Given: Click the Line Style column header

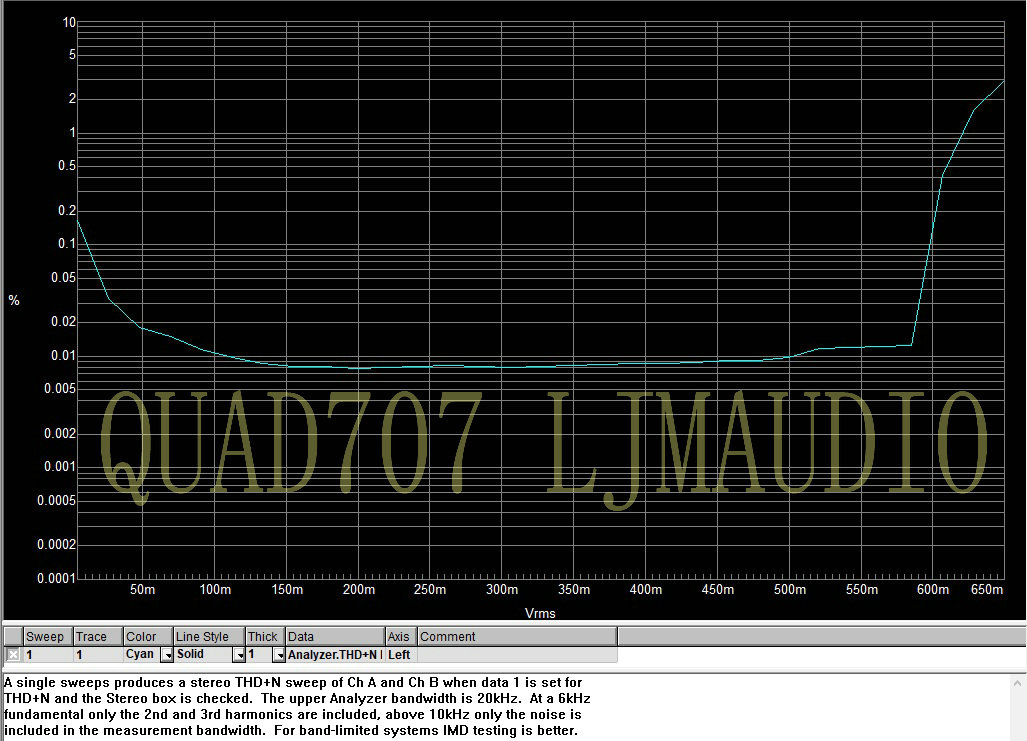Looking at the screenshot, I should [208, 637].
